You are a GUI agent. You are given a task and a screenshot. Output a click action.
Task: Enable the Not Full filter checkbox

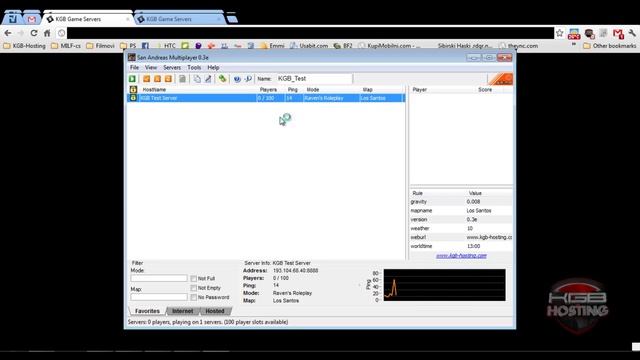[193, 278]
